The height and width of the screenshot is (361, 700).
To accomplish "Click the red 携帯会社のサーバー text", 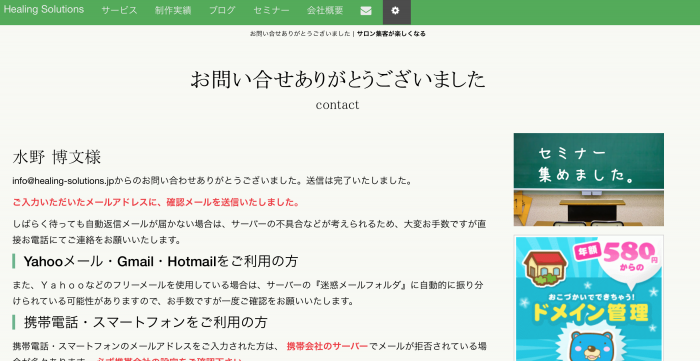I will click(x=327, y=346).
